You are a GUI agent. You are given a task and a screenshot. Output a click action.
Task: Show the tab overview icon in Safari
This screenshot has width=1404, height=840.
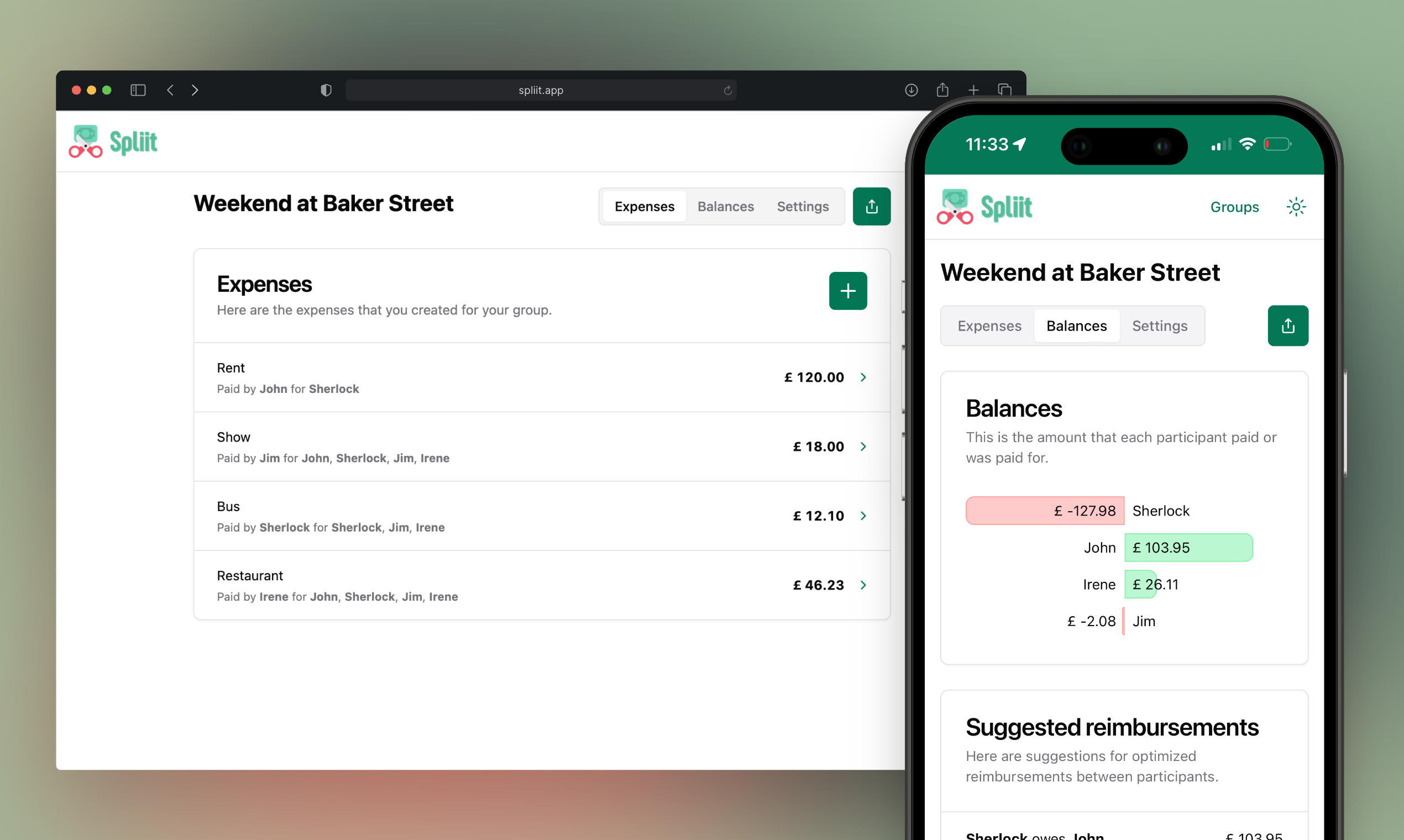1004,90
